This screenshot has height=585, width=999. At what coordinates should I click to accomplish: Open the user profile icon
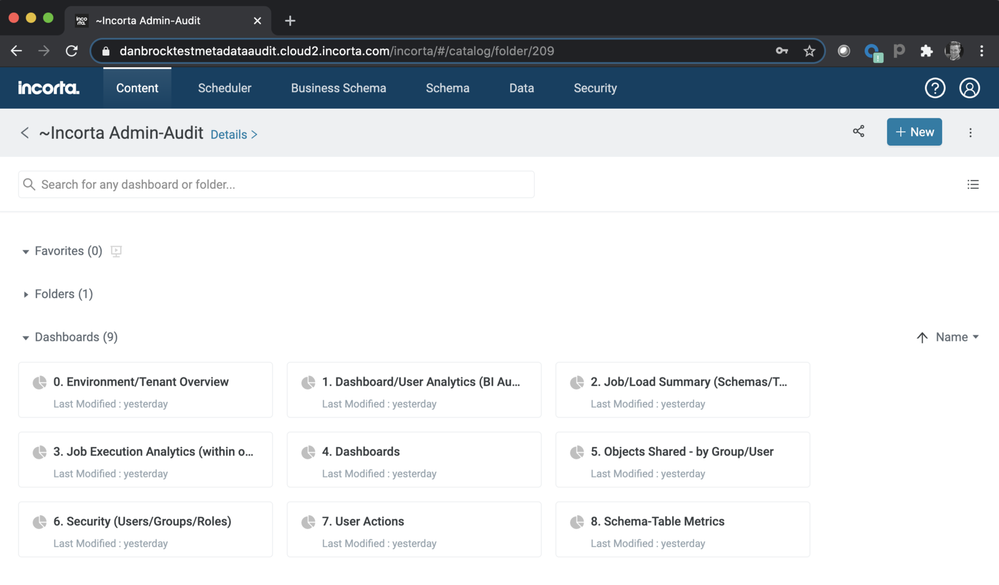969,88
